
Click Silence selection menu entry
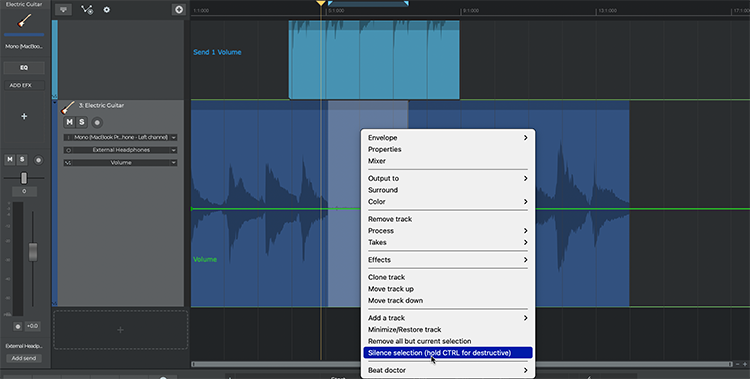pos(448,353)
